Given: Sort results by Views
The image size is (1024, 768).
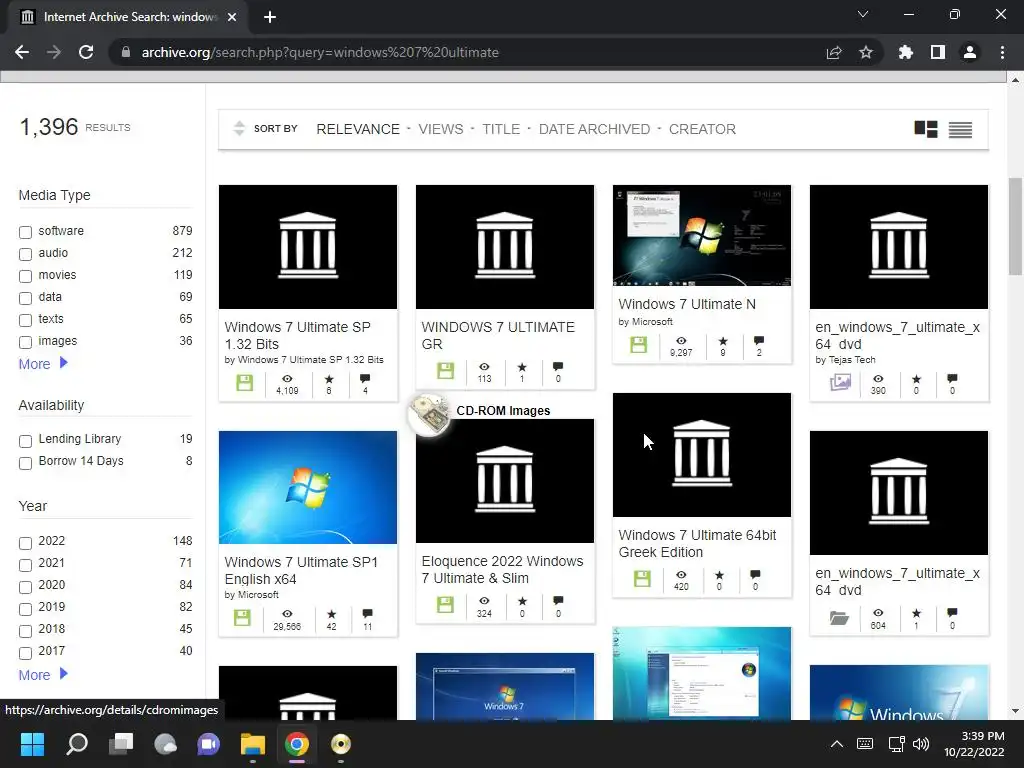Looking at the screenshot, I should tap(441, 129).
